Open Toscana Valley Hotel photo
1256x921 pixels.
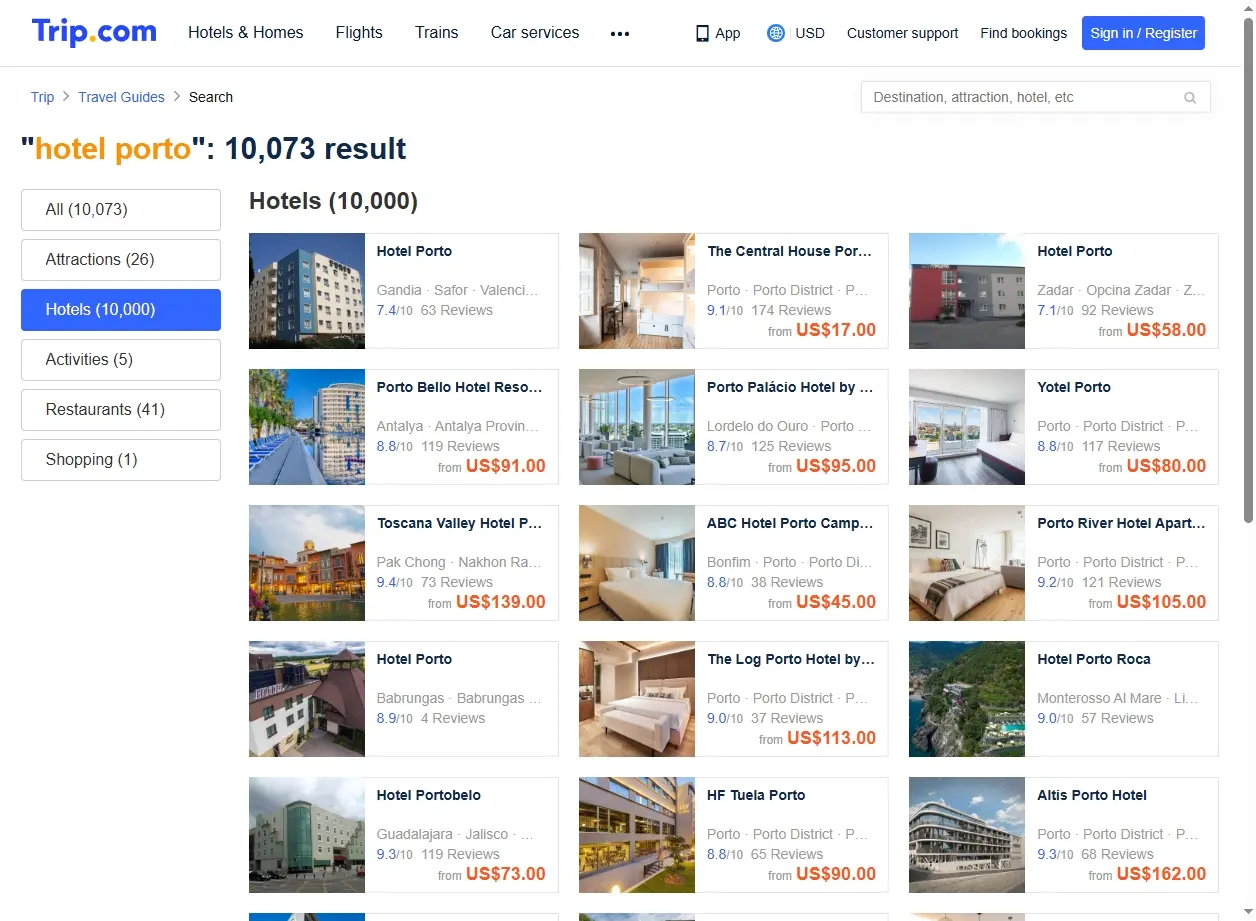click(x=307, y=563)
